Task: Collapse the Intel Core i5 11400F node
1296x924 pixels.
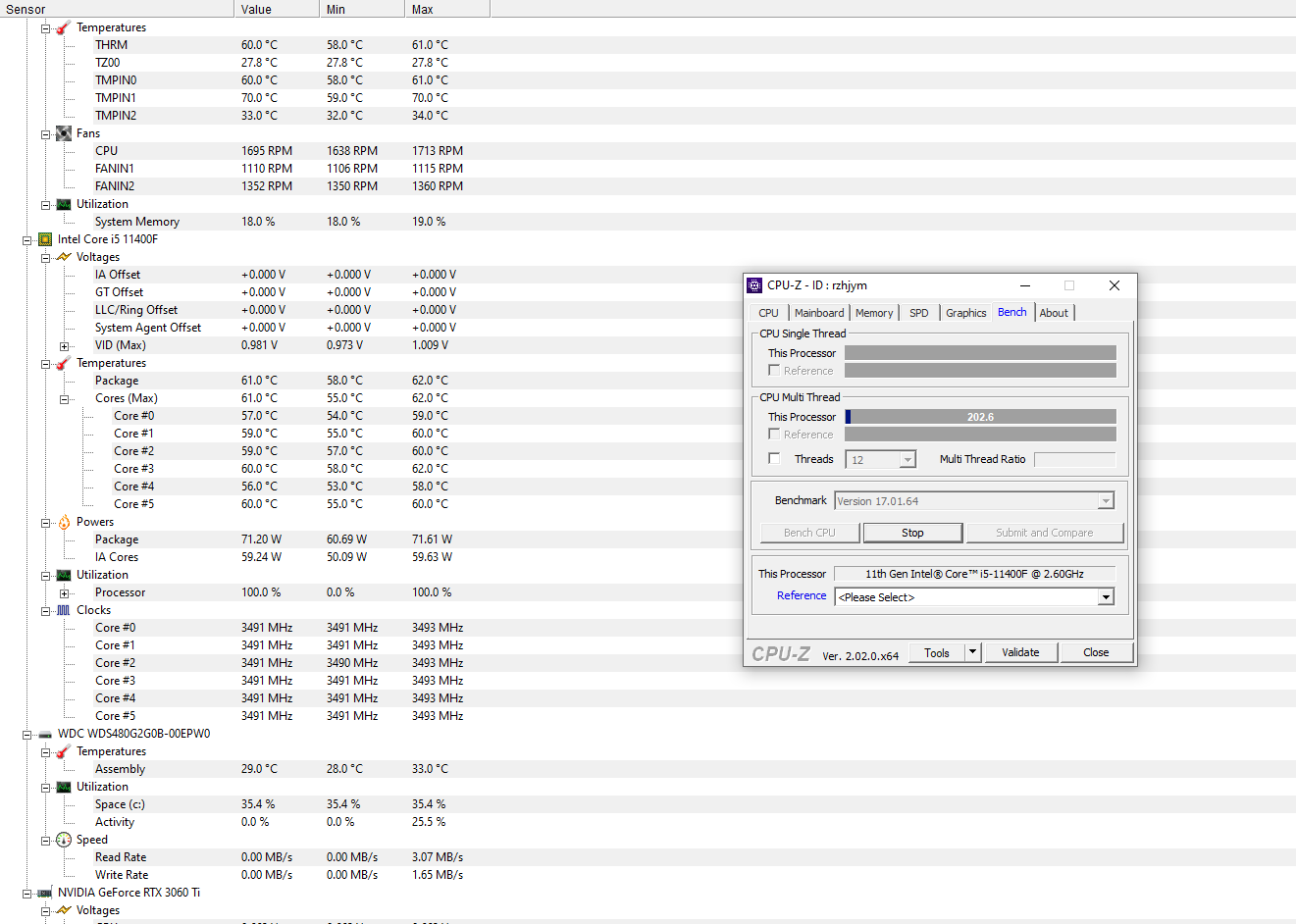Action: click(x=26, y=239)
